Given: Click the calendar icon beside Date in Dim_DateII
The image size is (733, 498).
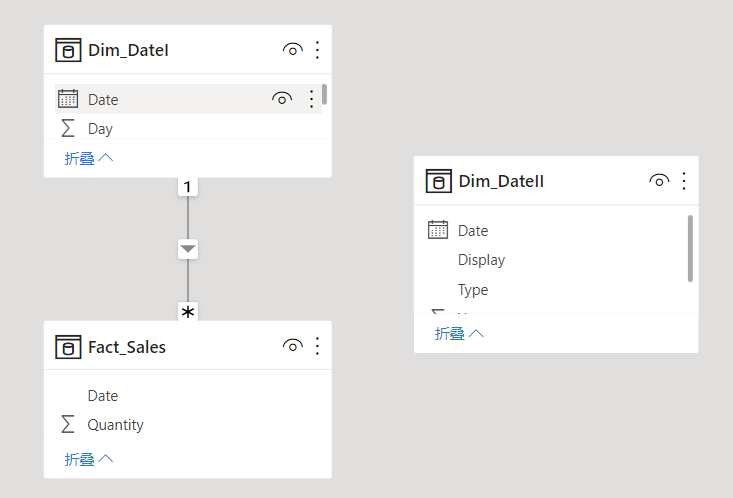Looking at the screenshot, I should [438, 230].
